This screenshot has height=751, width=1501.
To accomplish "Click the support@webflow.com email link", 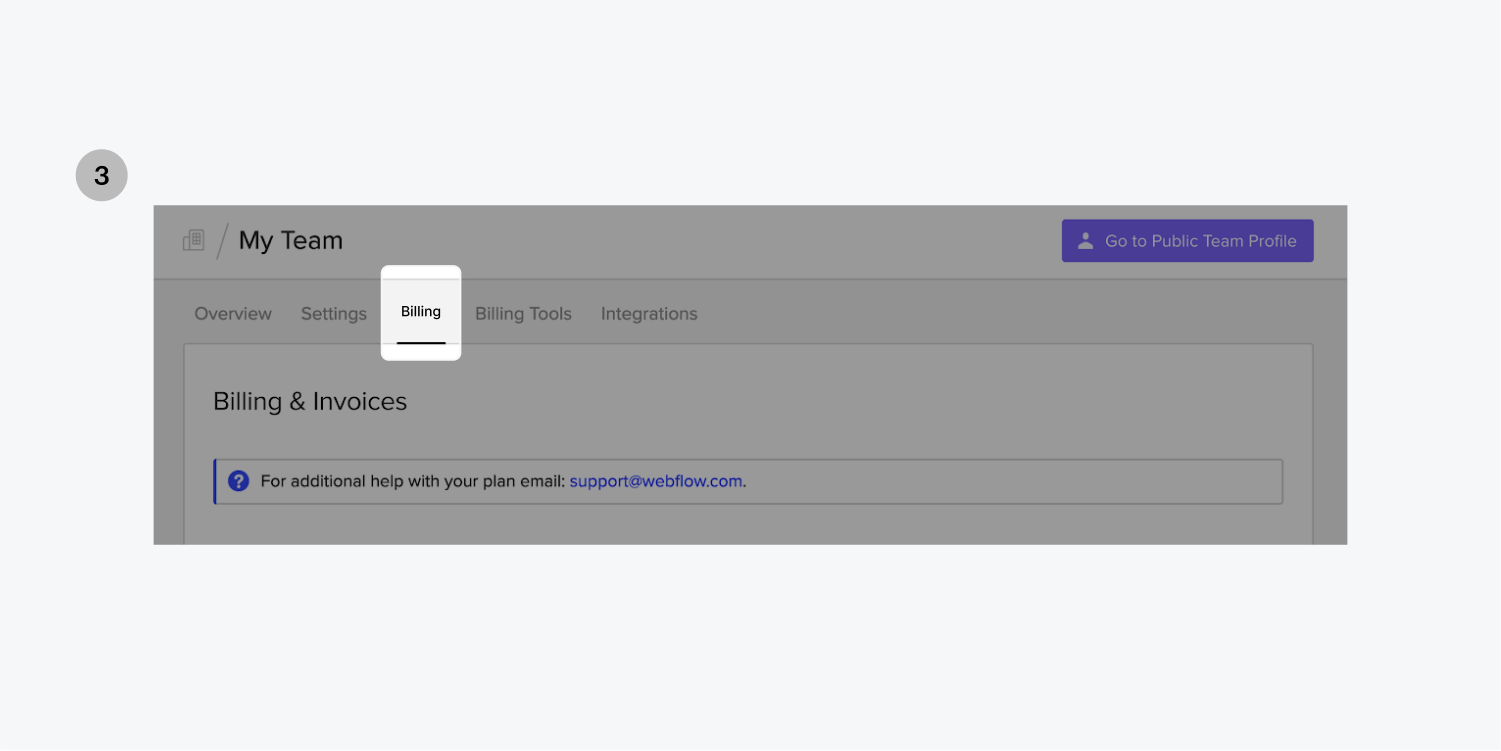I will 656,481.
